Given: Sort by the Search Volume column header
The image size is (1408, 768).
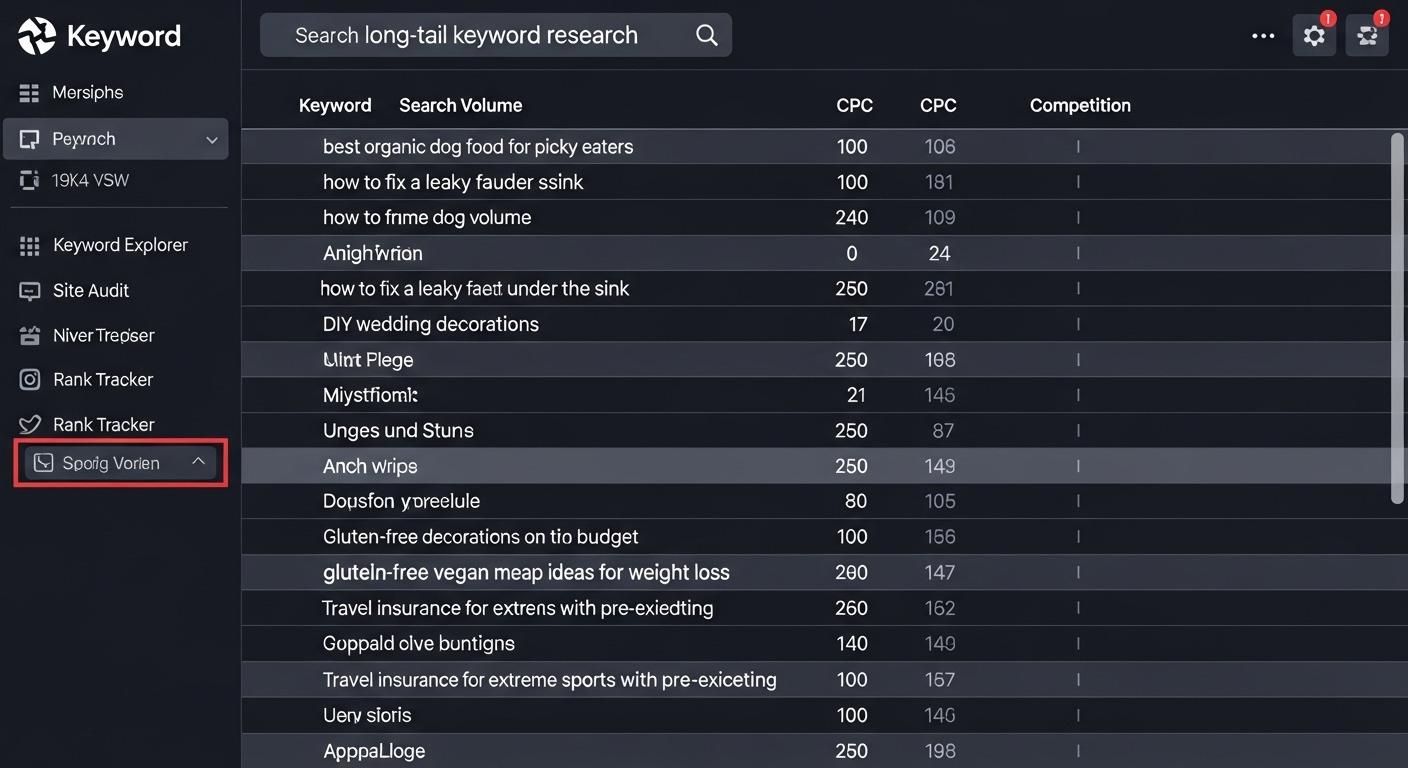Looking at the screenshot, I should 460,106.
